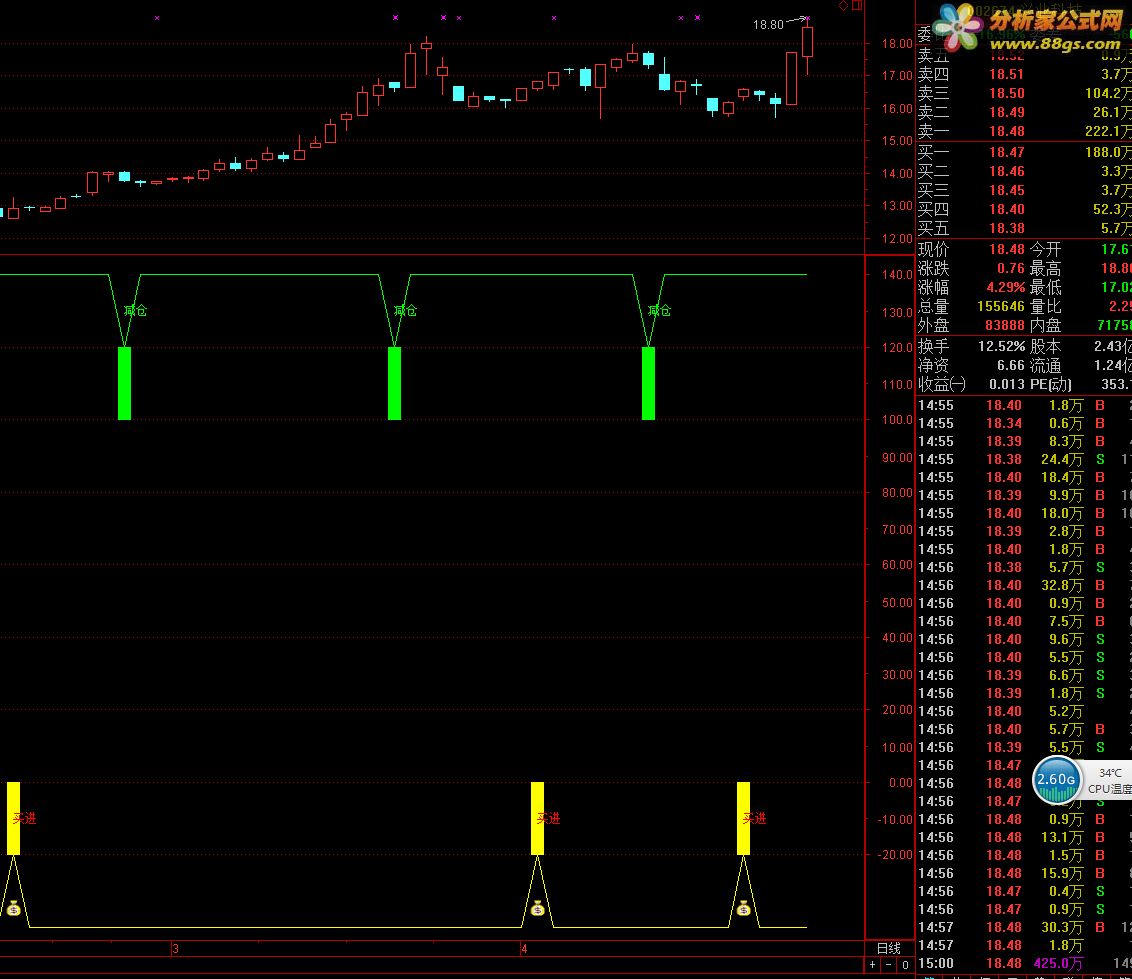Select the 卖一 18.48 order row
Viewport: 1132px width, 979px height.
1024,131
